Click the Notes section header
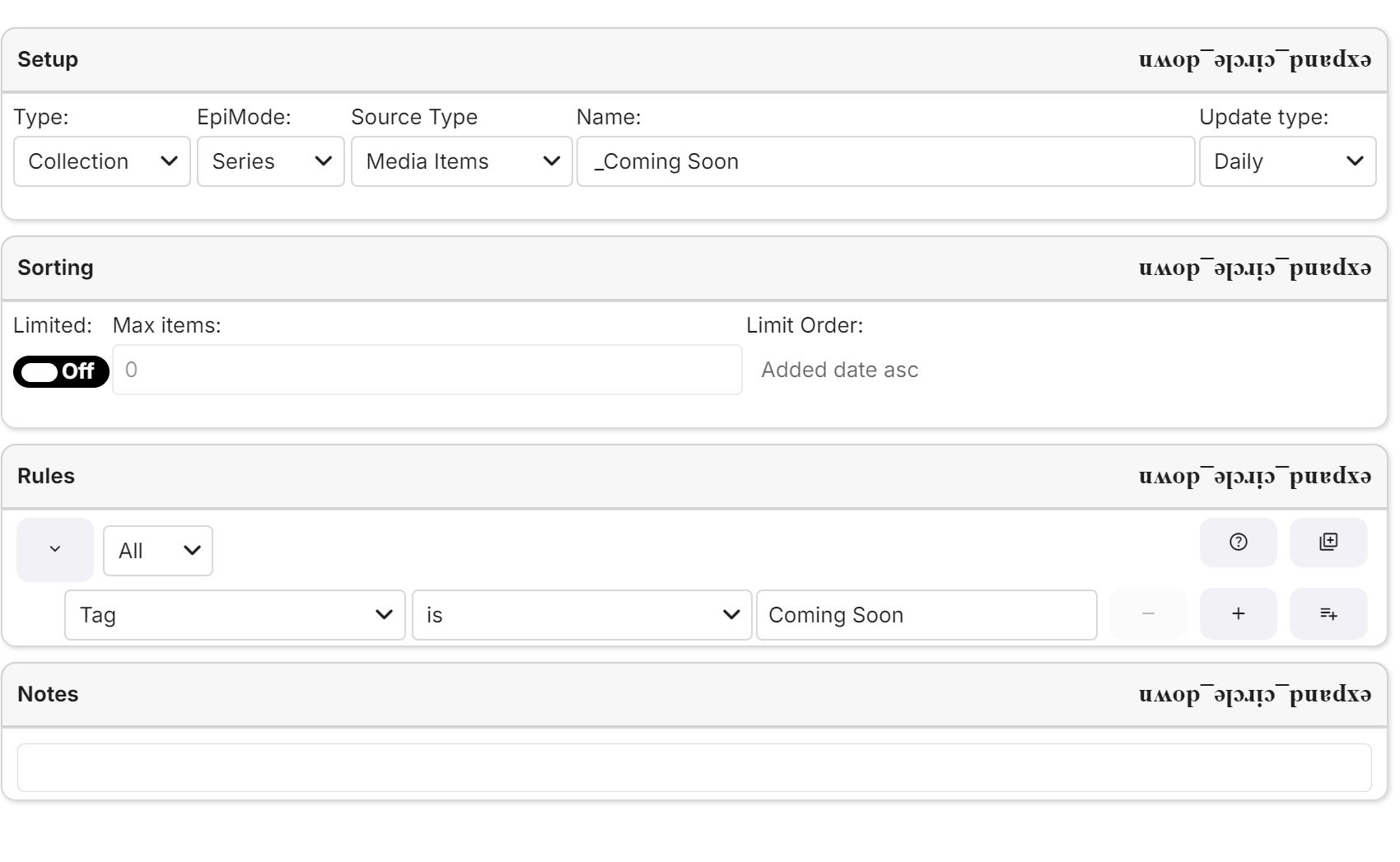Image resolution: width=1400 pixels, height=862 pixels. tap(48, 694)
